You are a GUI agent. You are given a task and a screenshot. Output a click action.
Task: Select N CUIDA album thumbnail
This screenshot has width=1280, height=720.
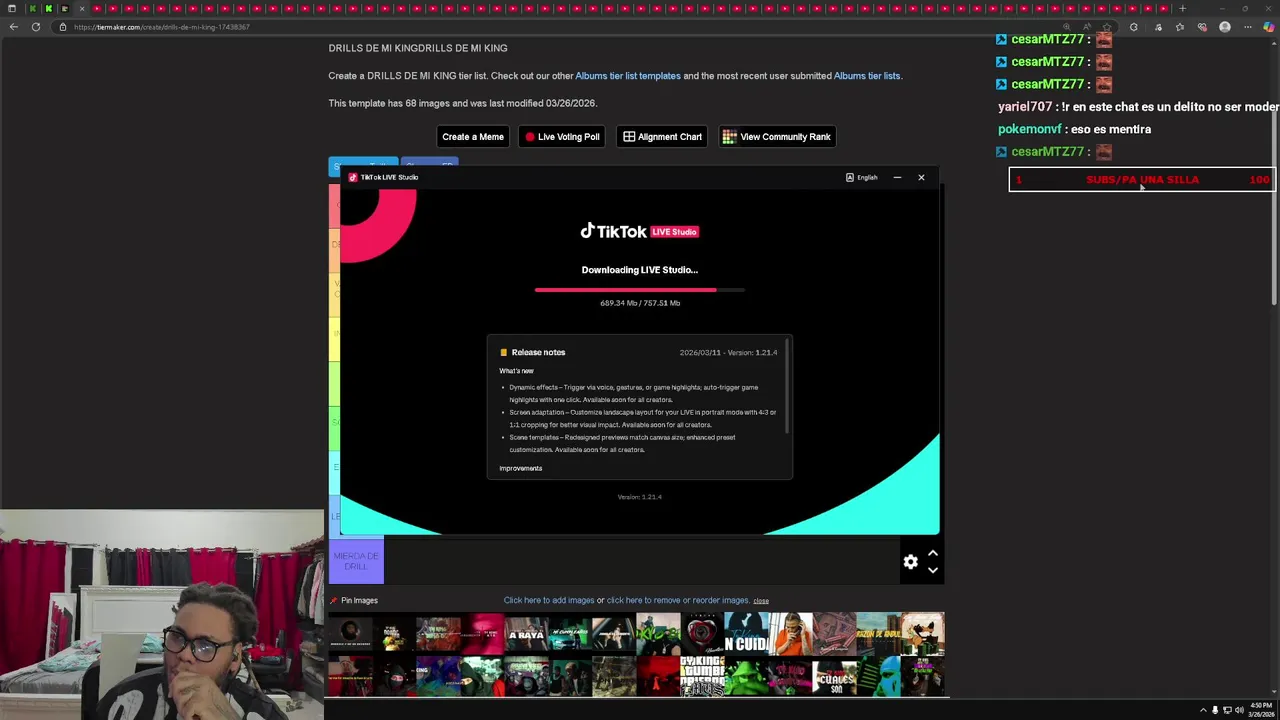(x=746, y=634)
